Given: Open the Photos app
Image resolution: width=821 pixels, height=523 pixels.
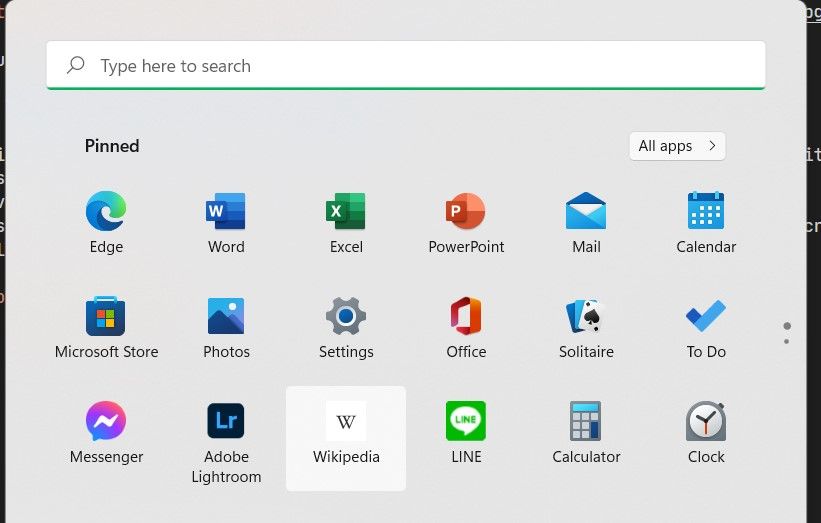Looking at the screenshot, I should (x=226, y=316).
